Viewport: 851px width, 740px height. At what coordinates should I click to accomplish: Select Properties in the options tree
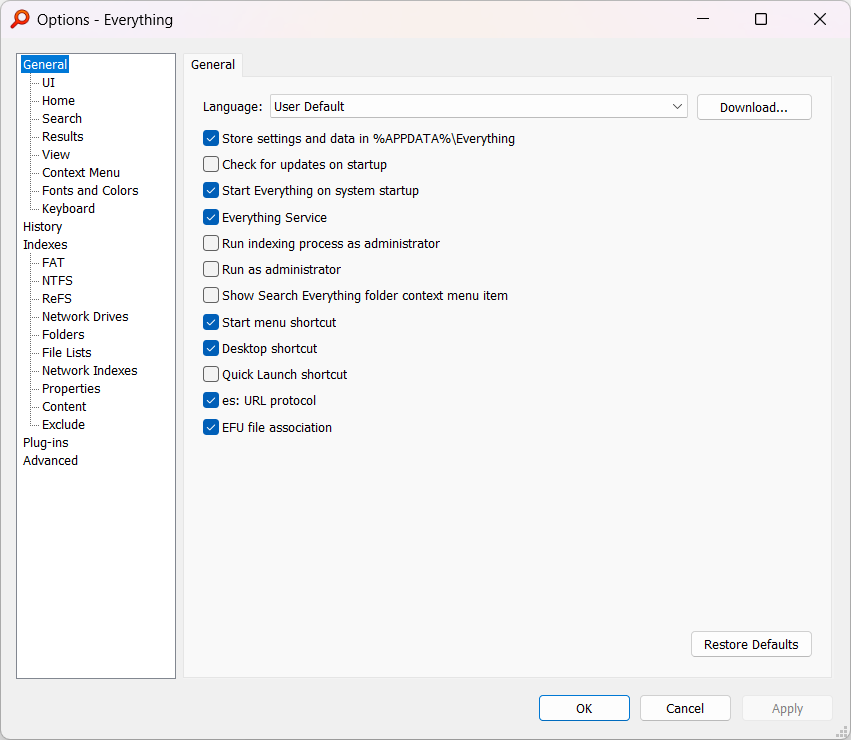tap(71, 388)
